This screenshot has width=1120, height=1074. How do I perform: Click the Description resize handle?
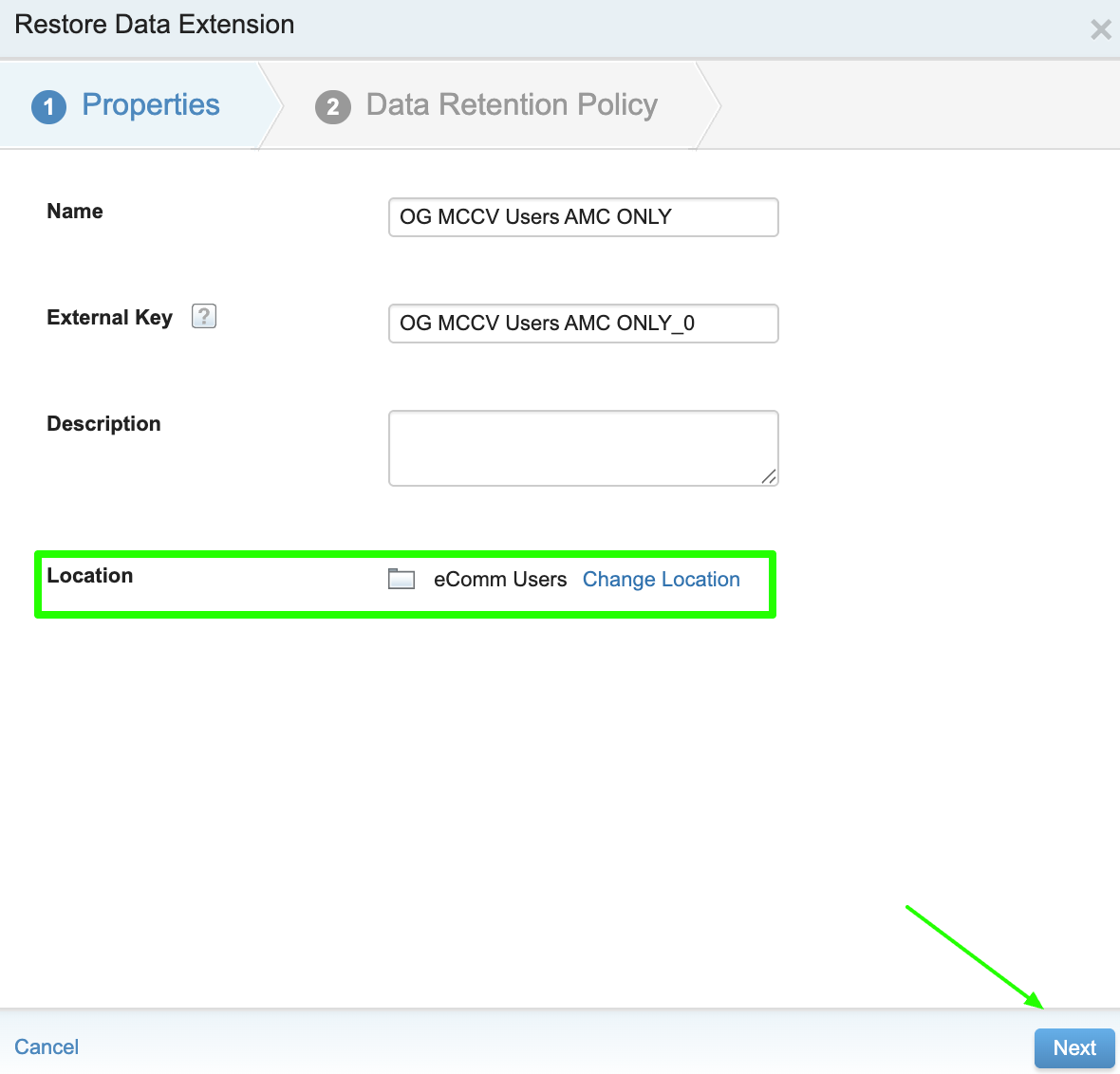(x=769, y=477)
